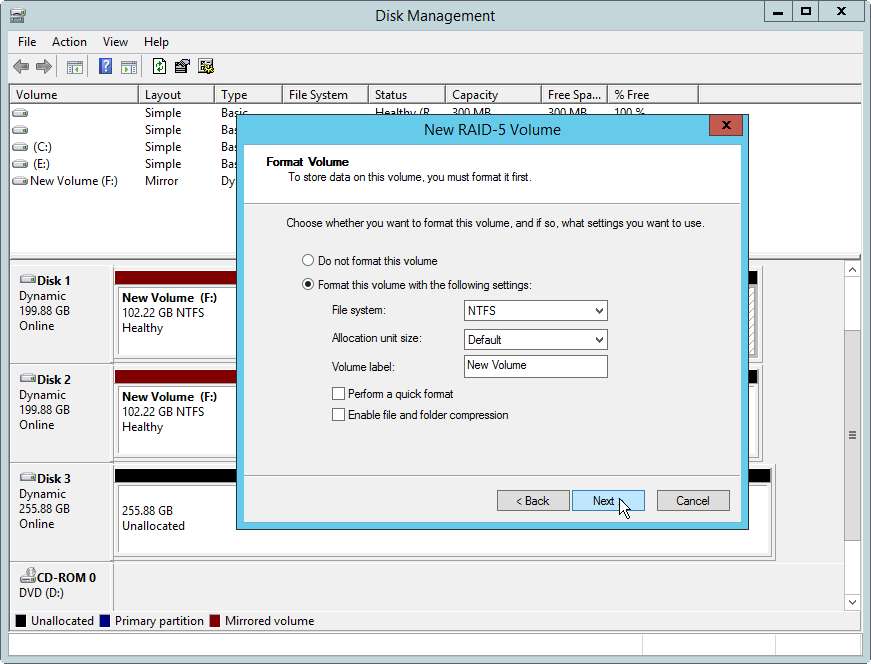Open the View menu
The image size is (871, 664).
[115, 42]
